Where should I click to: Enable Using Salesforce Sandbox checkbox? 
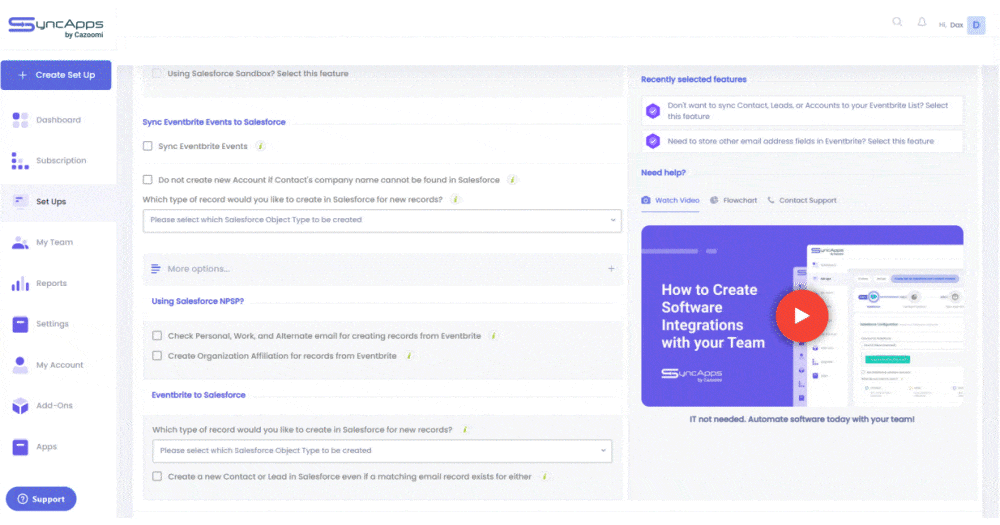click(x=157, y=73)
